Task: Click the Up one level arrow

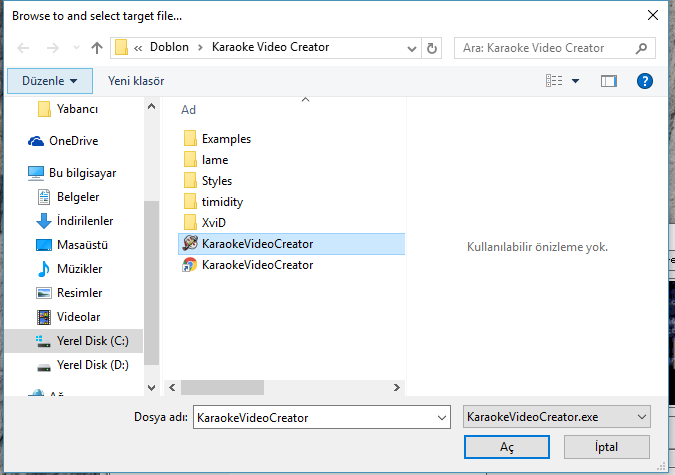Action: (97, 48)
